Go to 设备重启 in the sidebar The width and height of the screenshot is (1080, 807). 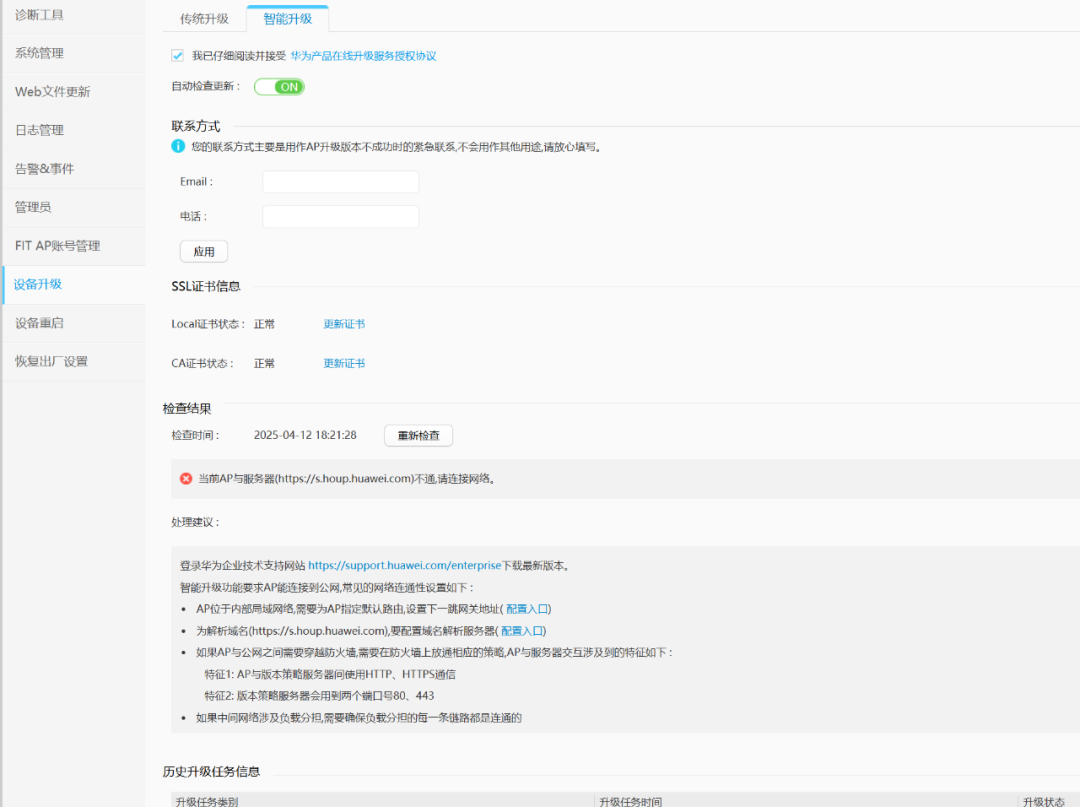click(39, 323)
